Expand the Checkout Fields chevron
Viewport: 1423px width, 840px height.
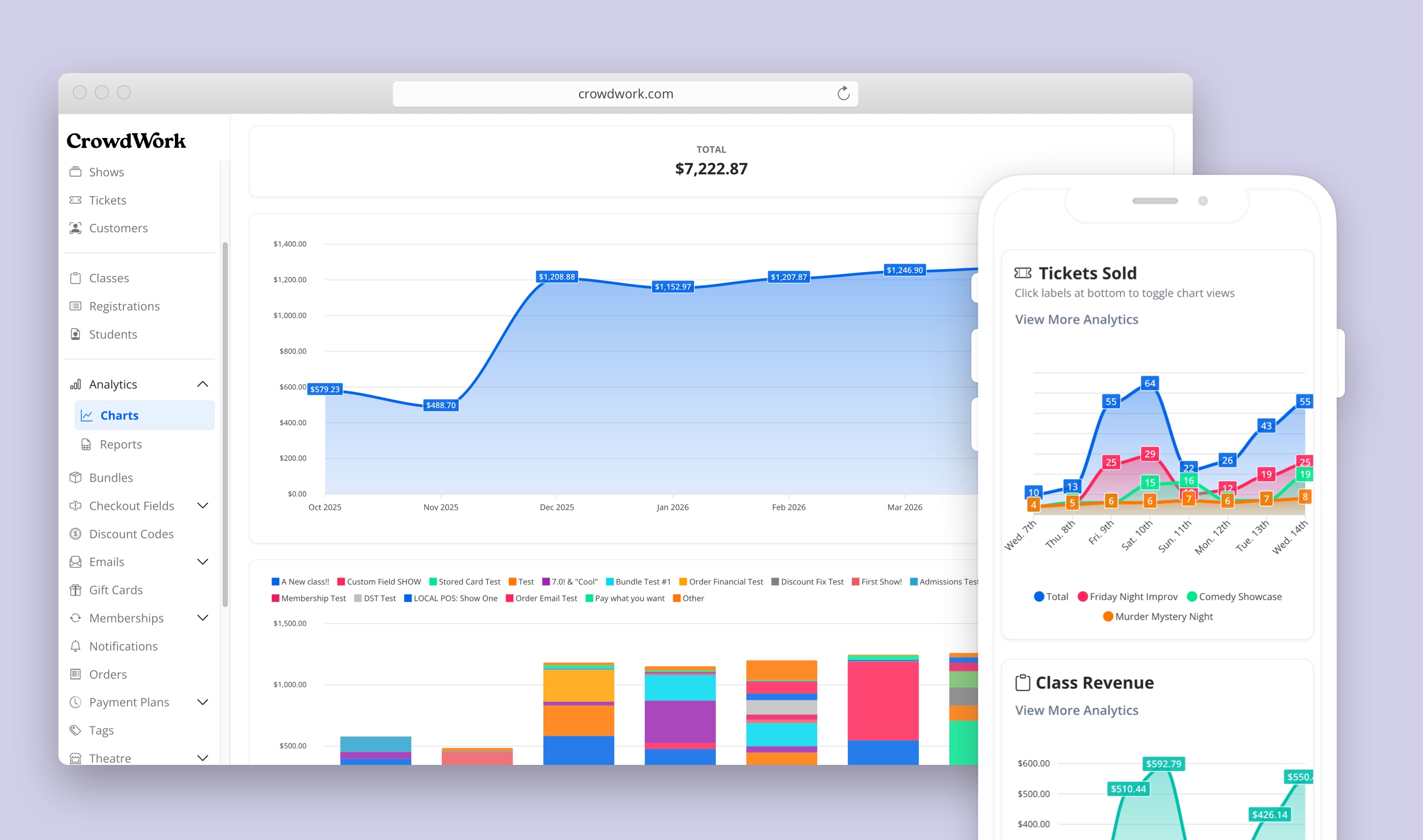203,505
